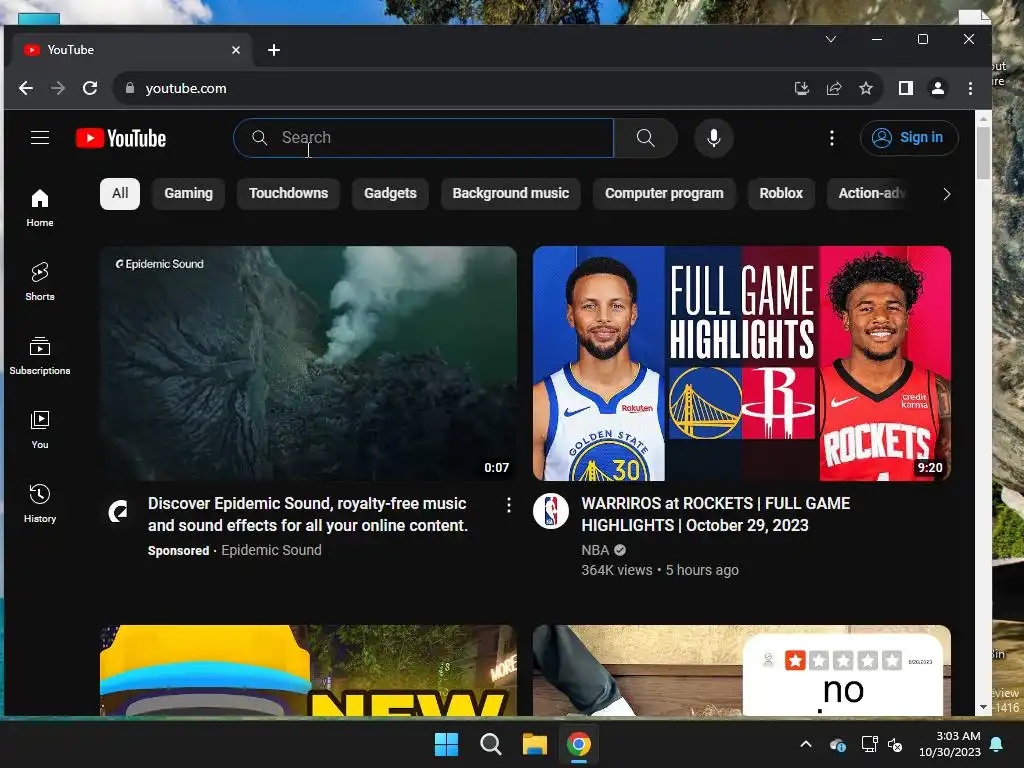Screen dimensions: 1024x768
Task: Open Windows Start menu
Action: [447, 744]
